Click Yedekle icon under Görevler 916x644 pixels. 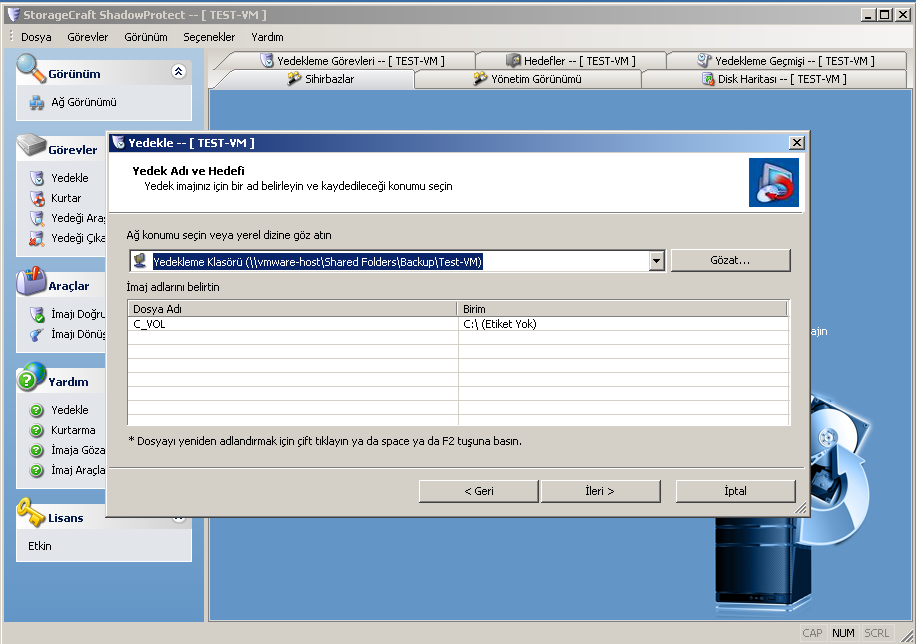pos(37,178)
